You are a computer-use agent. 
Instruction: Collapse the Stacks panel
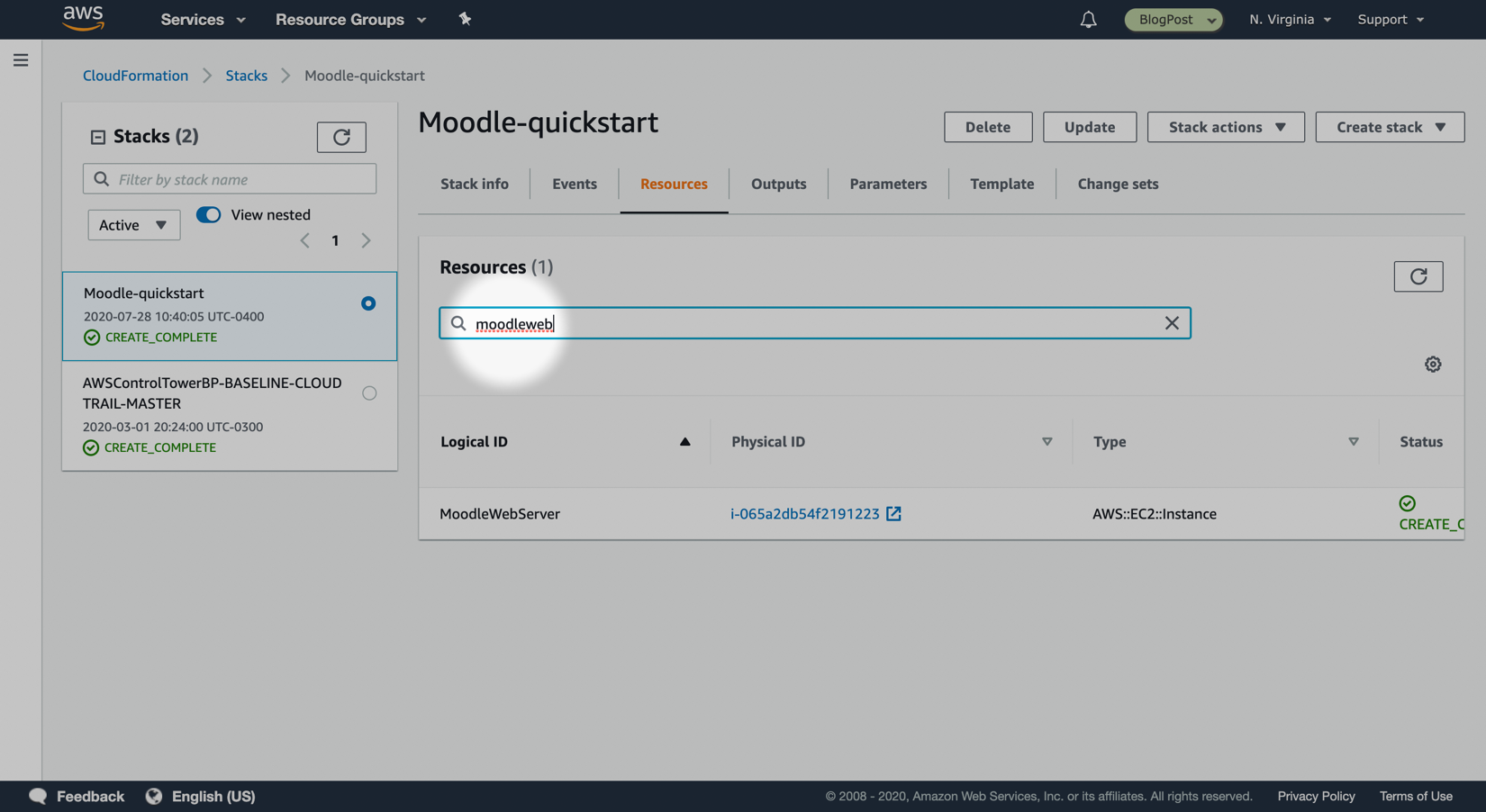pyautogui.click(x=97, y=137)
